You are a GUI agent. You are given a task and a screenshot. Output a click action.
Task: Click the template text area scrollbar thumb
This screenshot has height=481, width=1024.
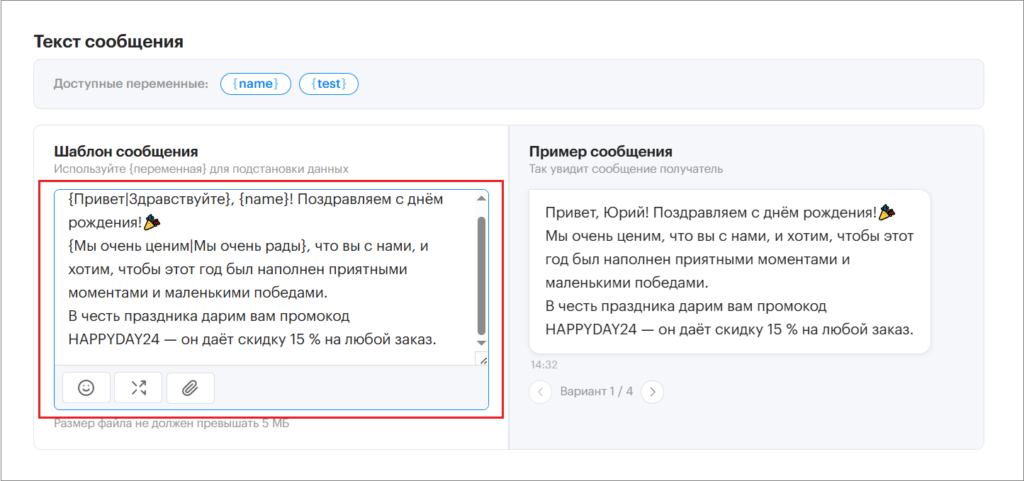click(x=481, y=275)
